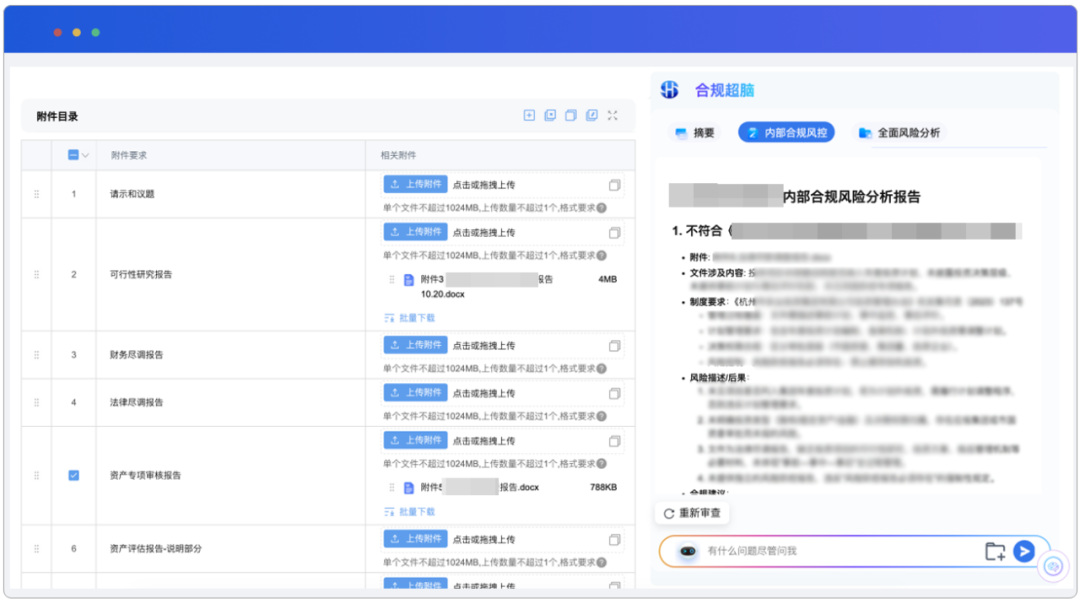Open dropdown arrow beside header checkbox
Image resolution: width=1080 pixels, height=609 pixels.
coord(85,156)
